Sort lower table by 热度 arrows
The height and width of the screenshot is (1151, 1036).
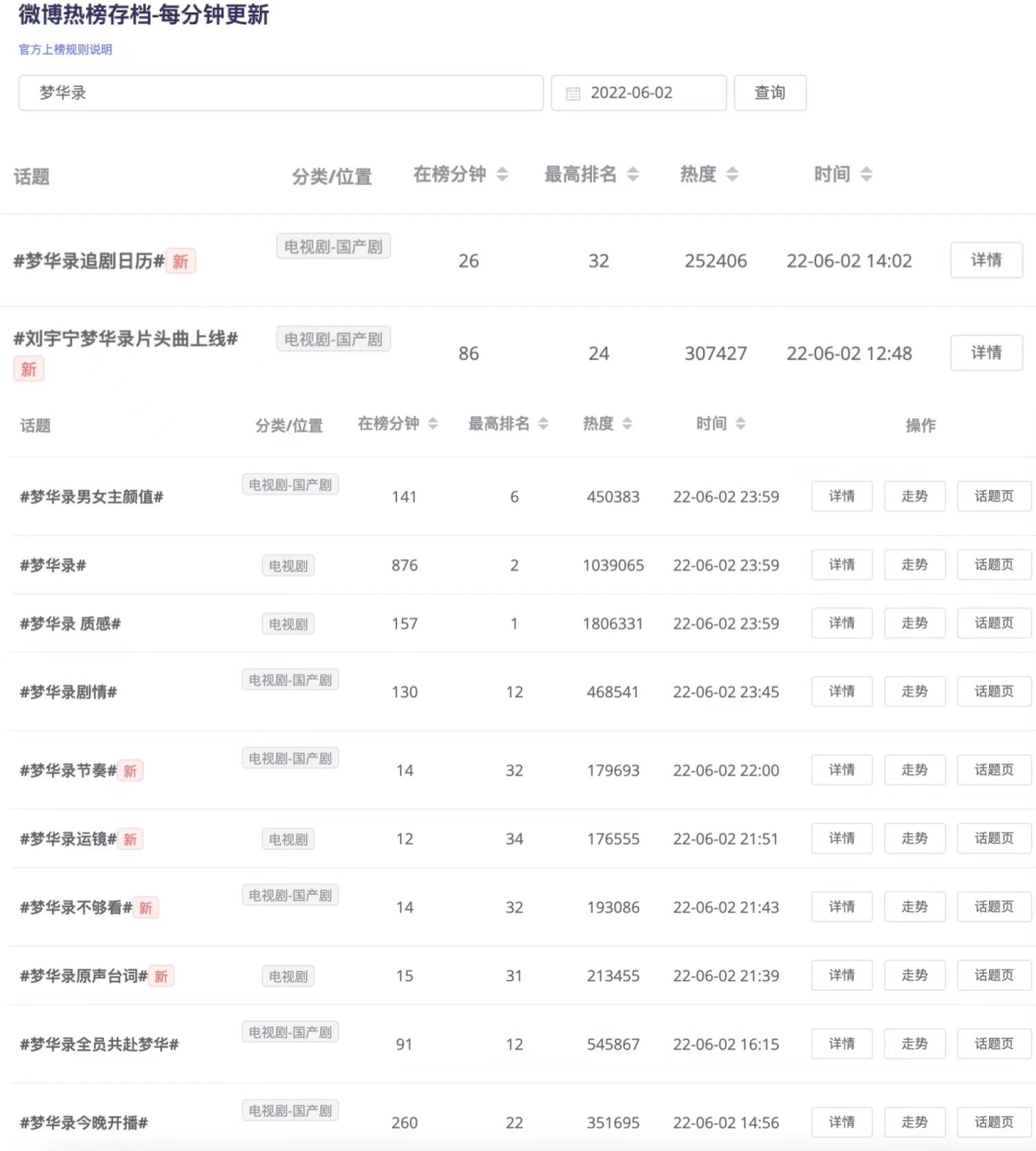(627, 424)
